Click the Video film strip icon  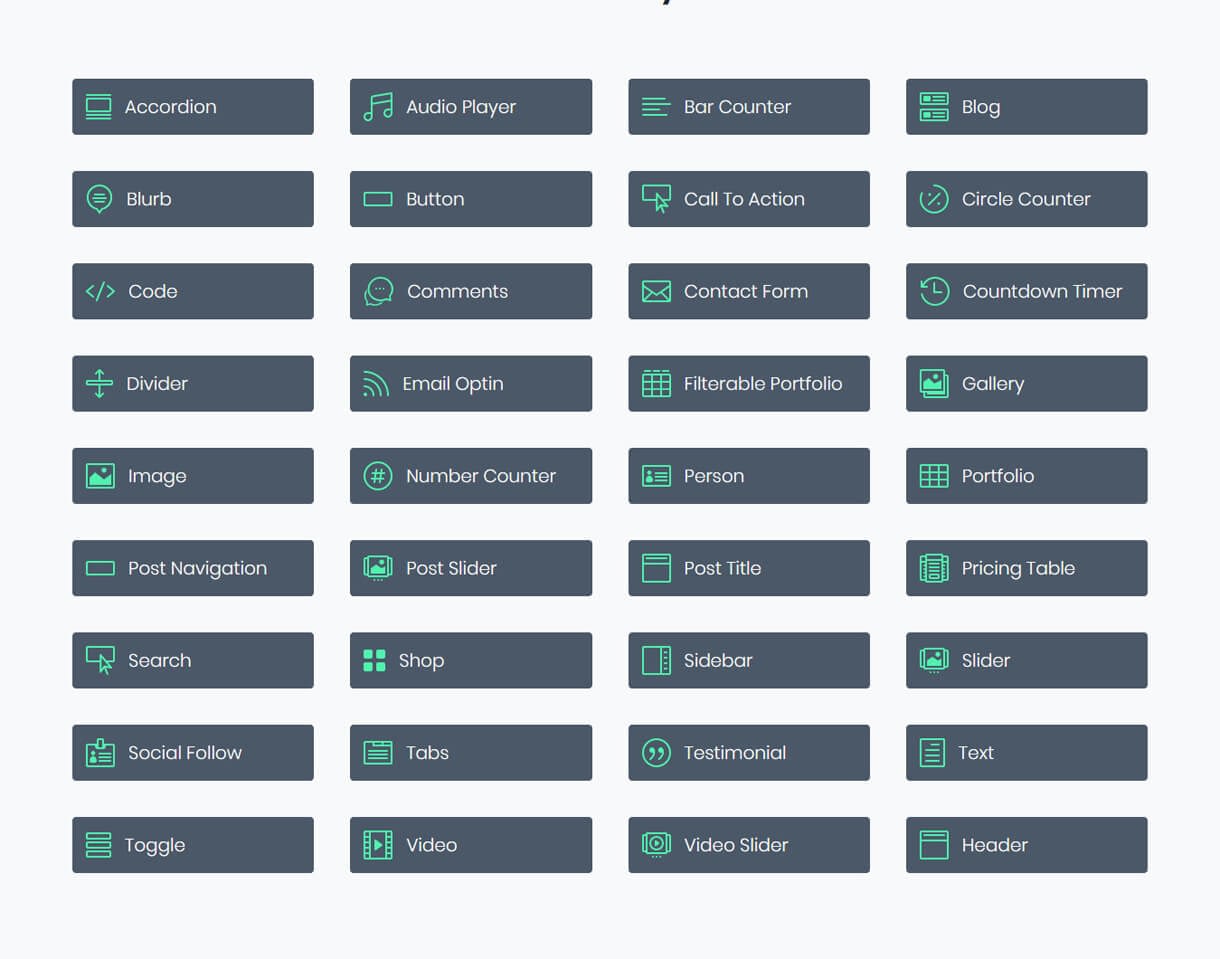point(378,845)
